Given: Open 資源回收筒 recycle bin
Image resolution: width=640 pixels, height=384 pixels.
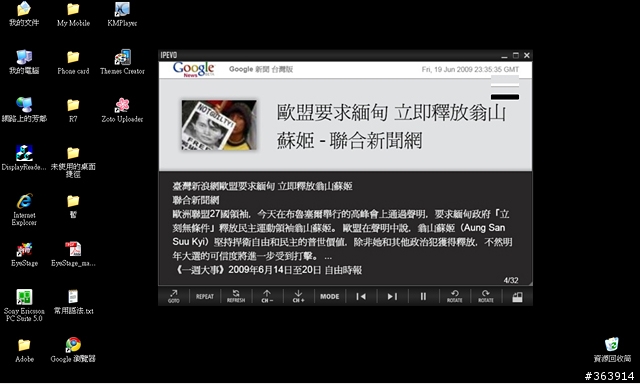Looking at the screenshot, I should click(x=612, y=350).
